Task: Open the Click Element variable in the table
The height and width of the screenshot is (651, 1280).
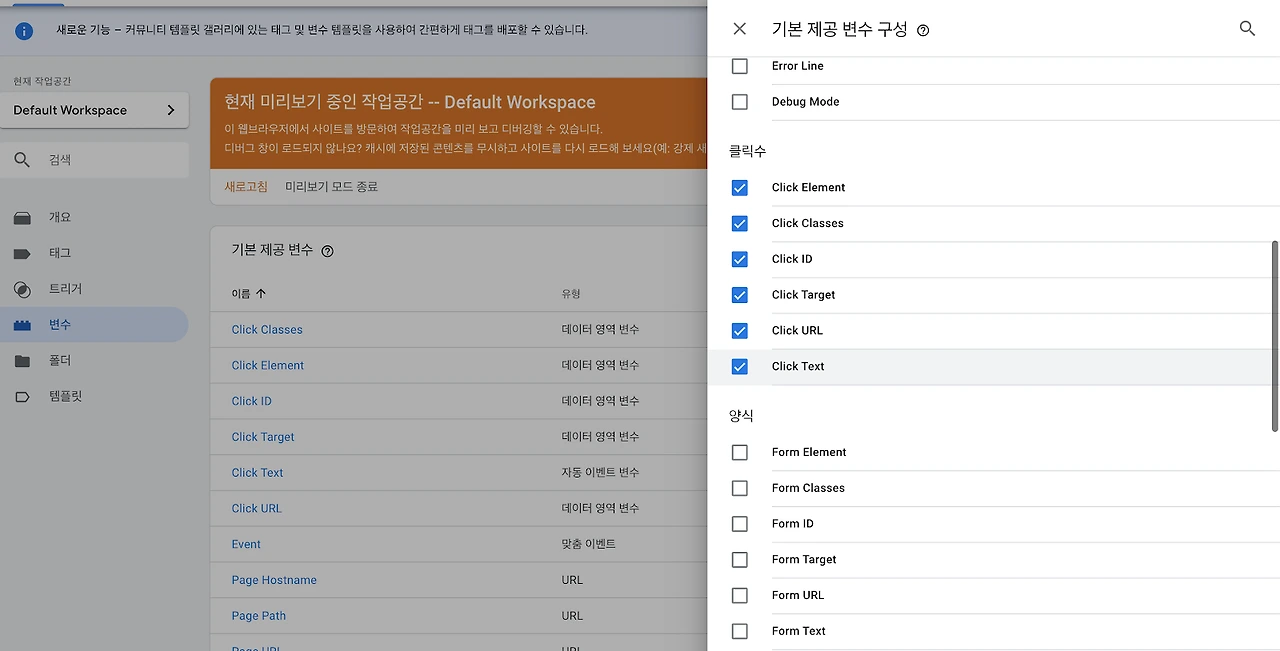Action: pos(268,366)
